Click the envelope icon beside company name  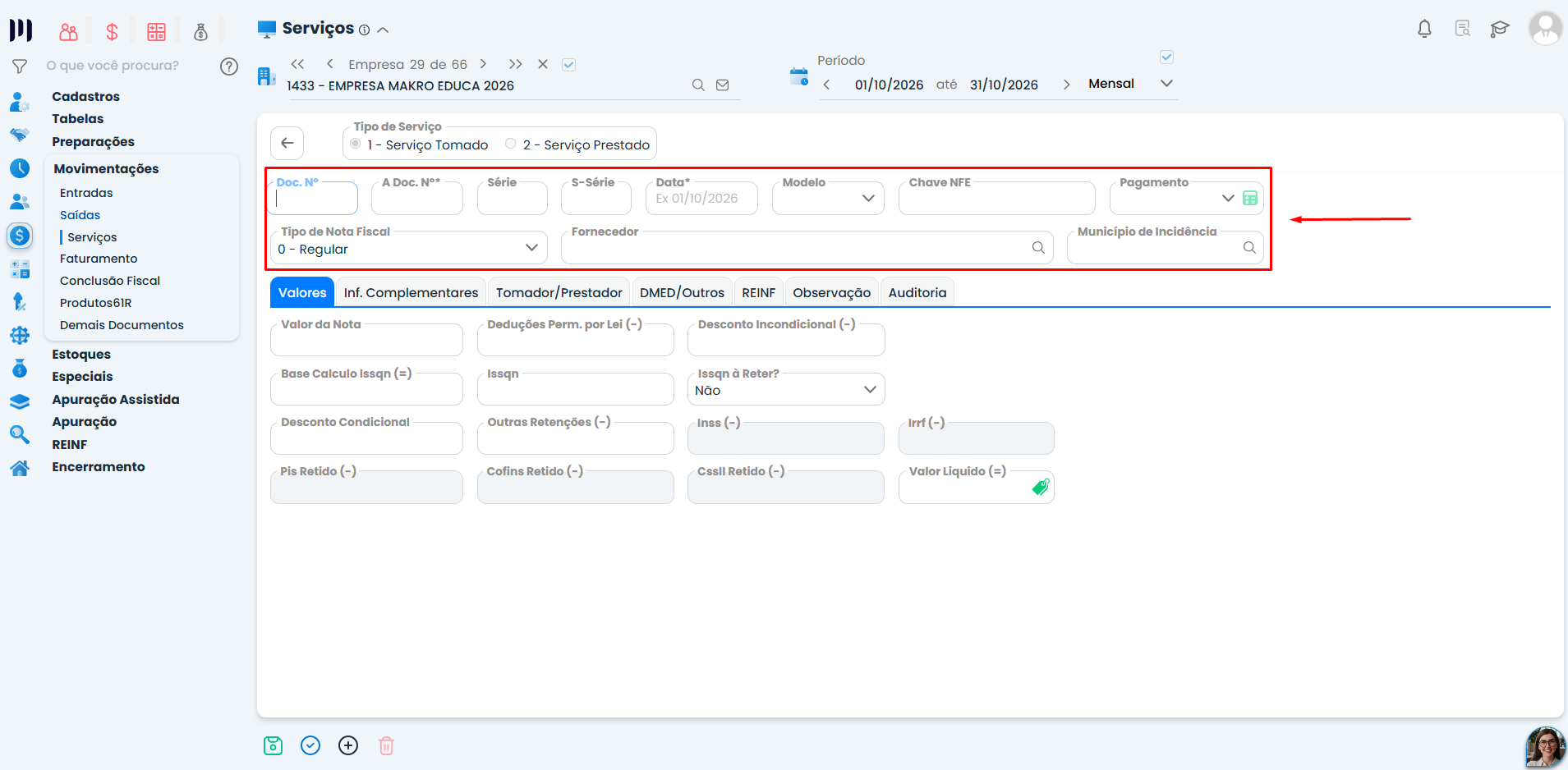pos(723,85)
